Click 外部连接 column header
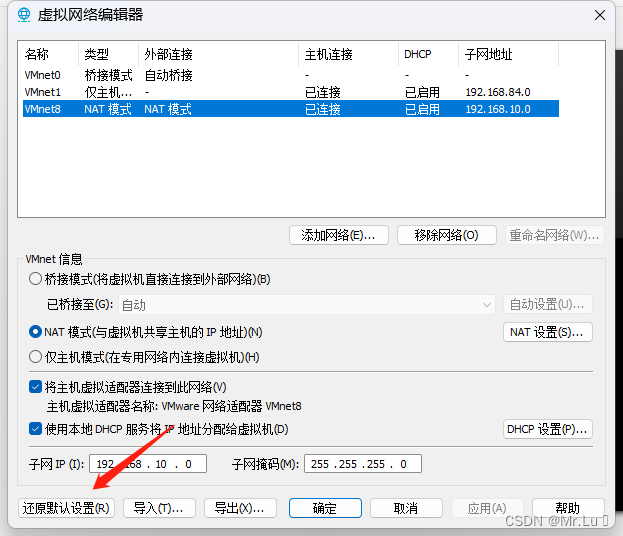This screenshot has height=536, width=623. (219, 54)
